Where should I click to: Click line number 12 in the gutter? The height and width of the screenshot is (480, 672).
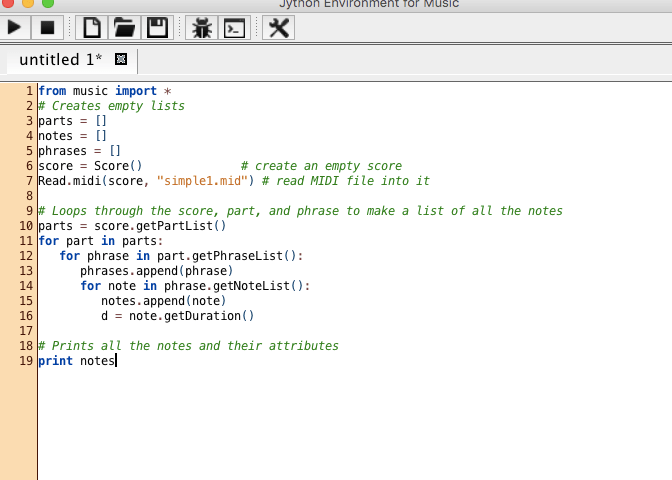[27, 256]
